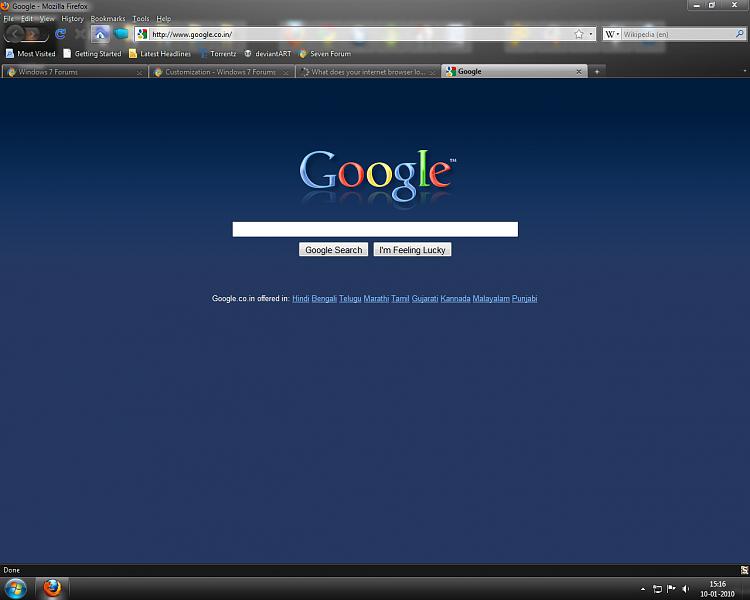This screenshot has width=750, height=600.
Task: Open the File menu
Action: pos(9,19)
